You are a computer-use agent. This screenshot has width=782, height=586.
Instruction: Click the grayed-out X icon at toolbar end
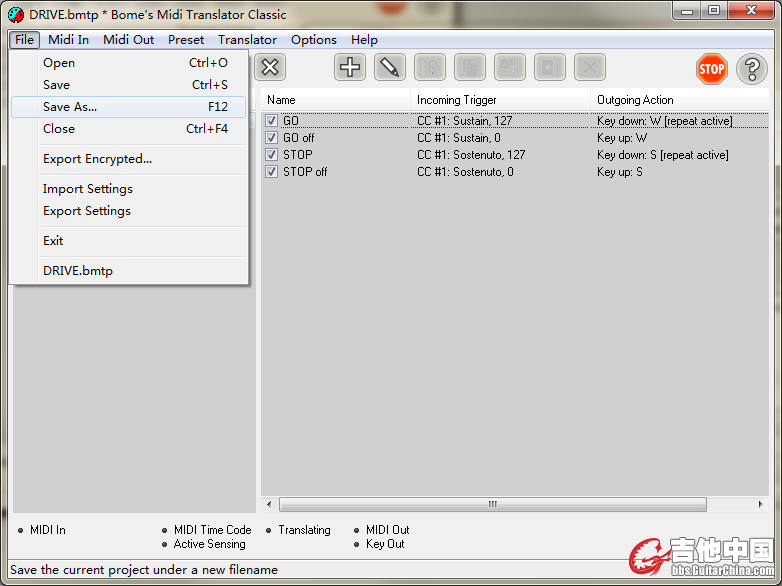tap(590, 68)
